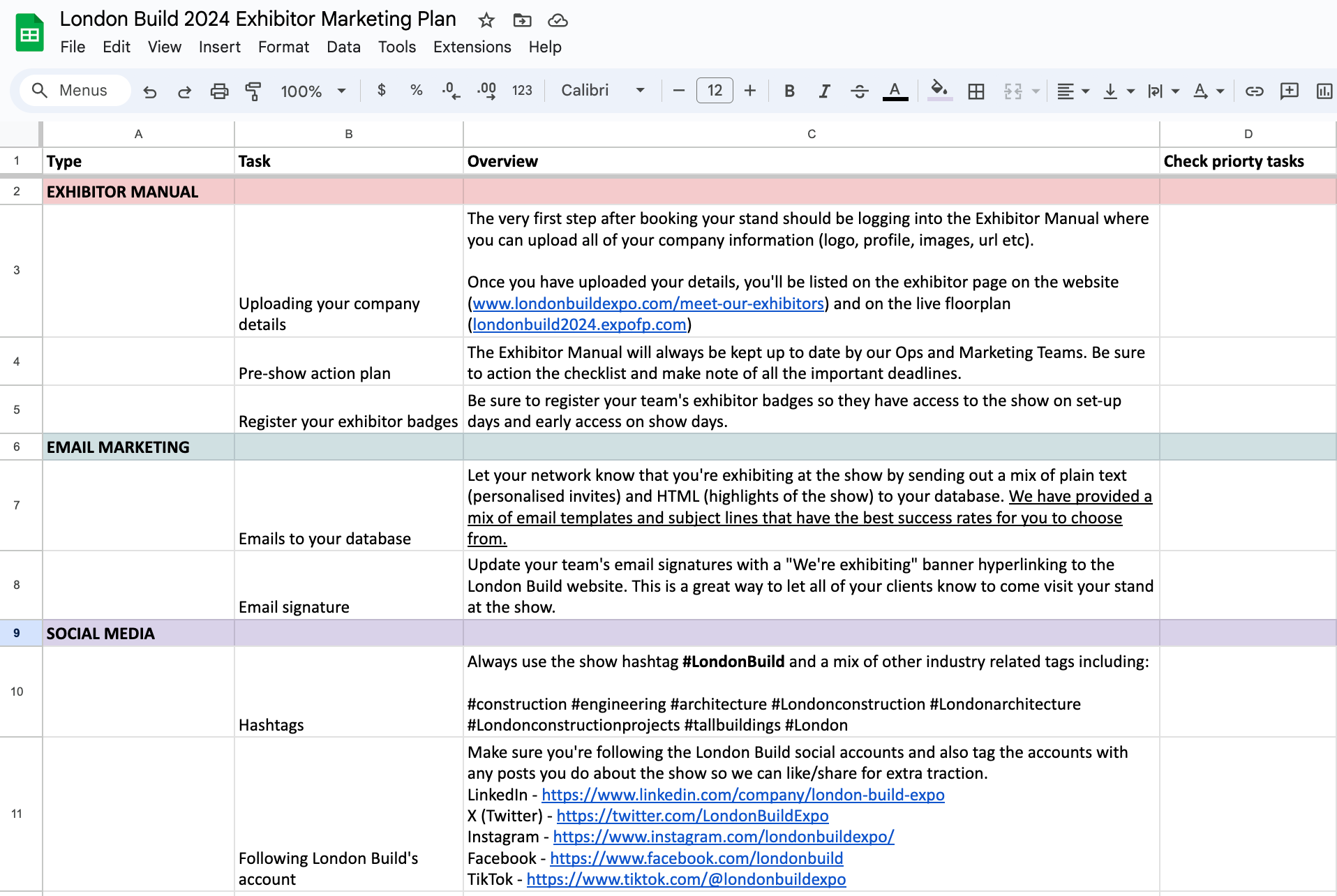Image resolution: width=1337 pixels, height=896 pixels.
Task: Open more number formats 123
Action: click(x=522, y=91)
